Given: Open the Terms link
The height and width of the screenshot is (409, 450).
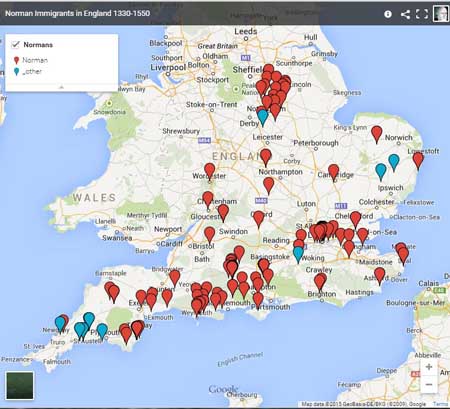Looking at the screenshot, I should coord(440,404).
